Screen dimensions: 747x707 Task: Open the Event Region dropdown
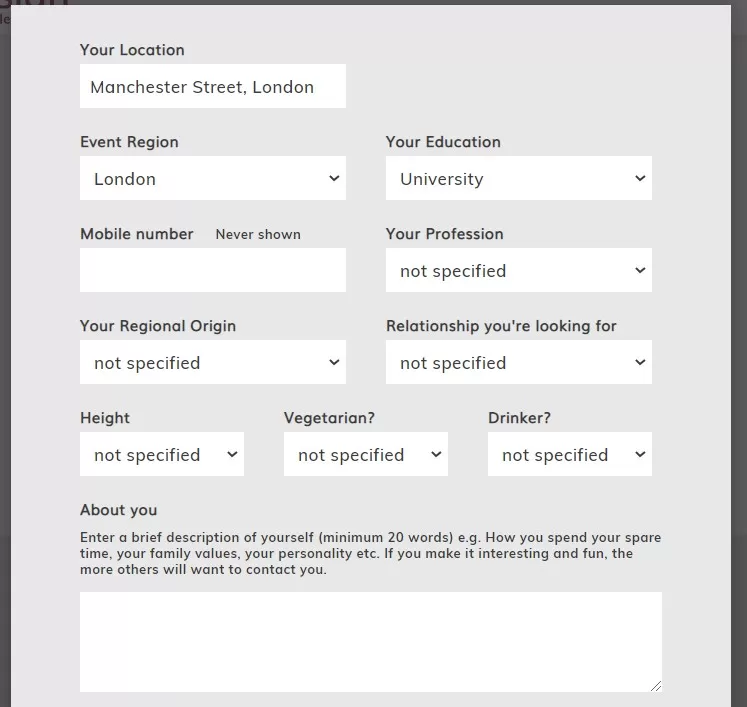click(212, 179)
